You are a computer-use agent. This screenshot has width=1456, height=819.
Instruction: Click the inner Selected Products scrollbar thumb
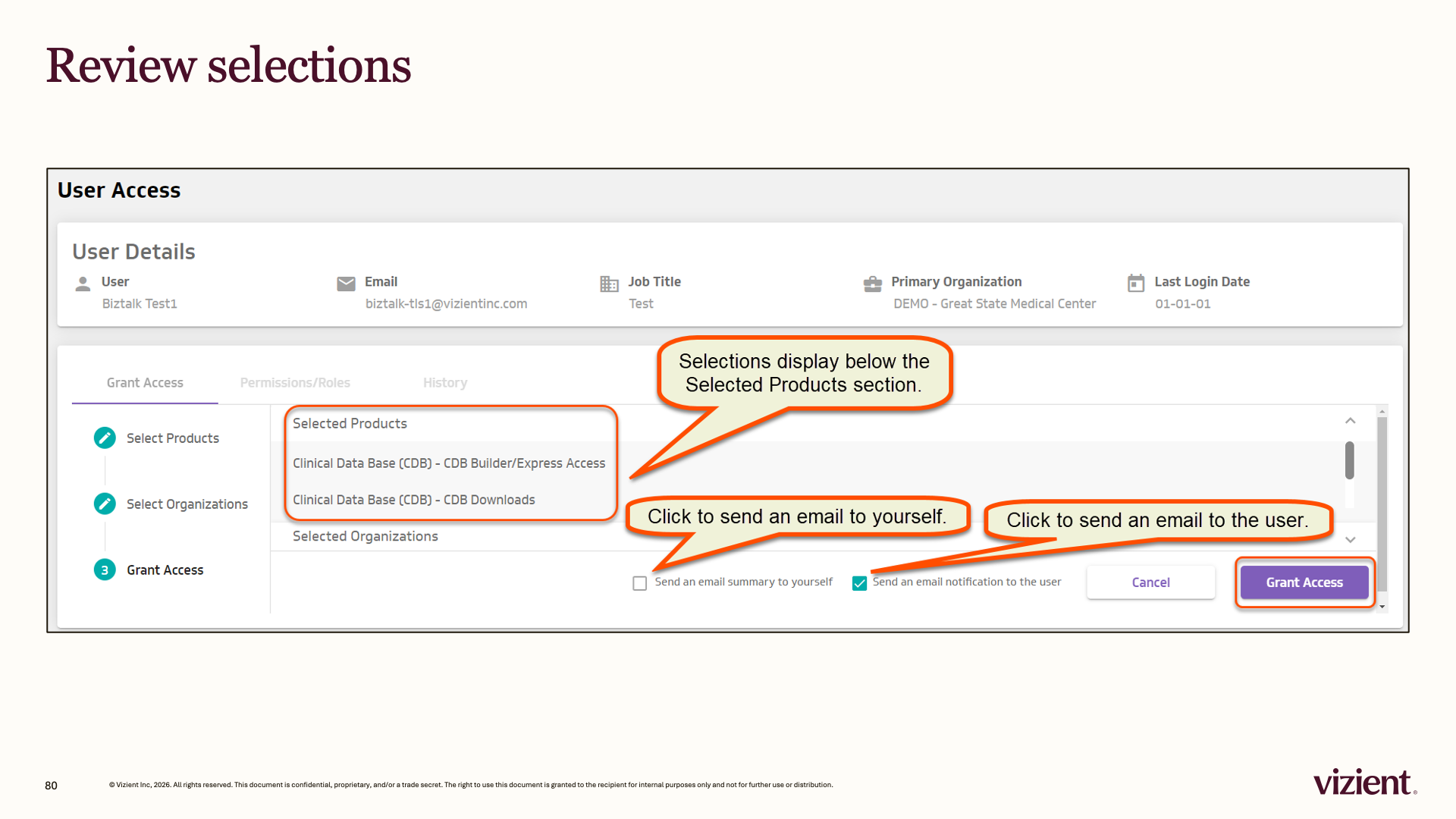click(1350, 460)
